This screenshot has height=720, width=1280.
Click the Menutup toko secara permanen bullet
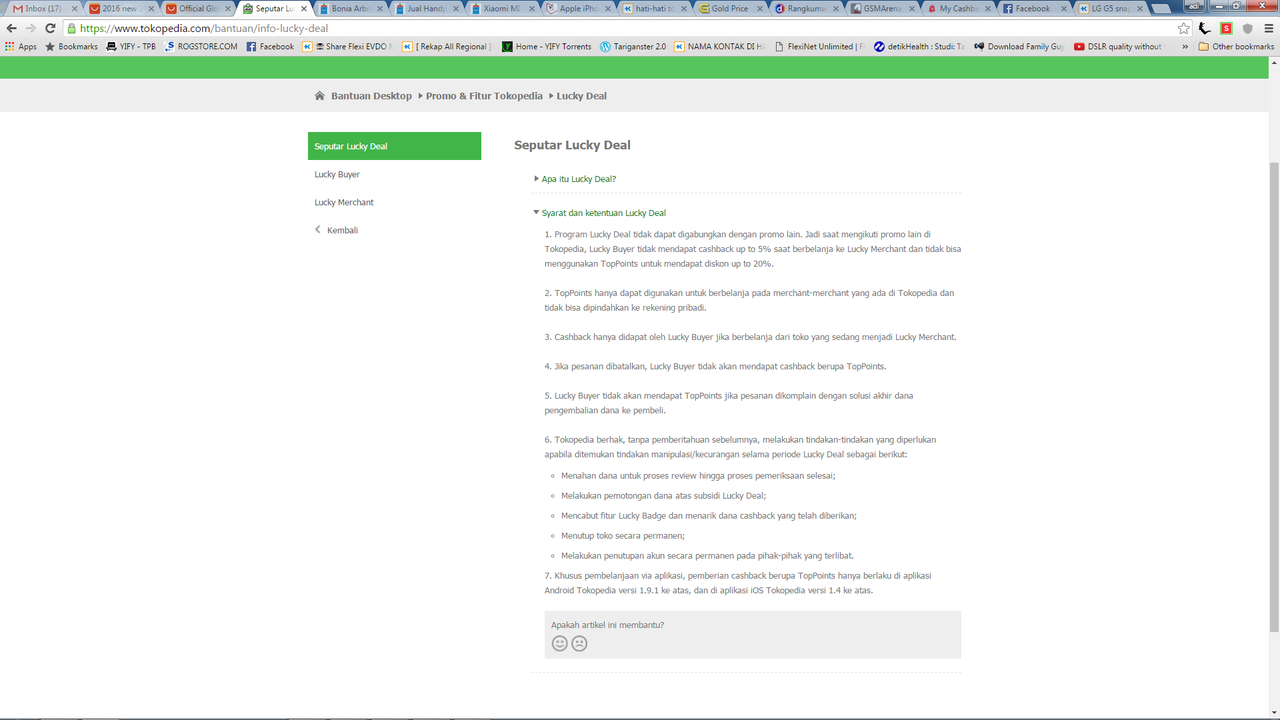622,536
